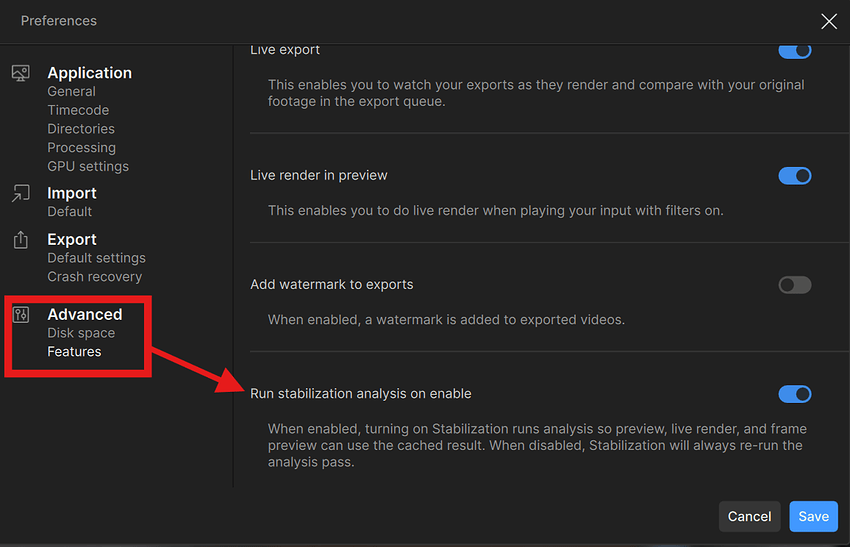
Task: Open Directories preferences
Action: click(81, 129)
